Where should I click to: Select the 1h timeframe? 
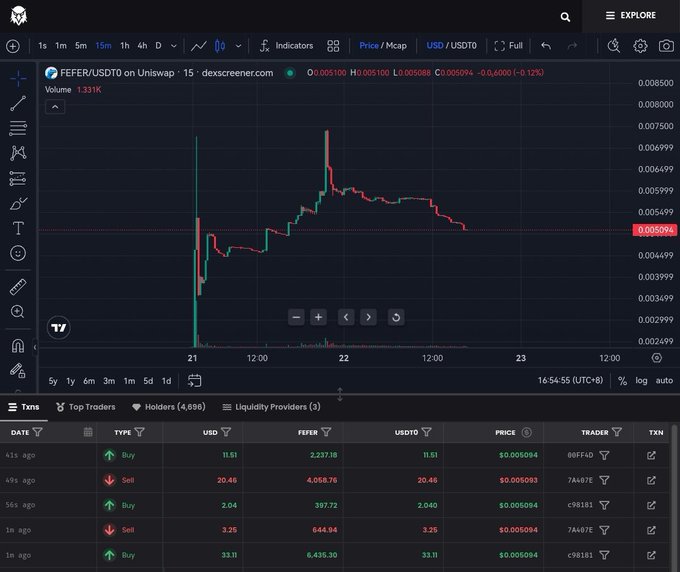click(124, 46)
